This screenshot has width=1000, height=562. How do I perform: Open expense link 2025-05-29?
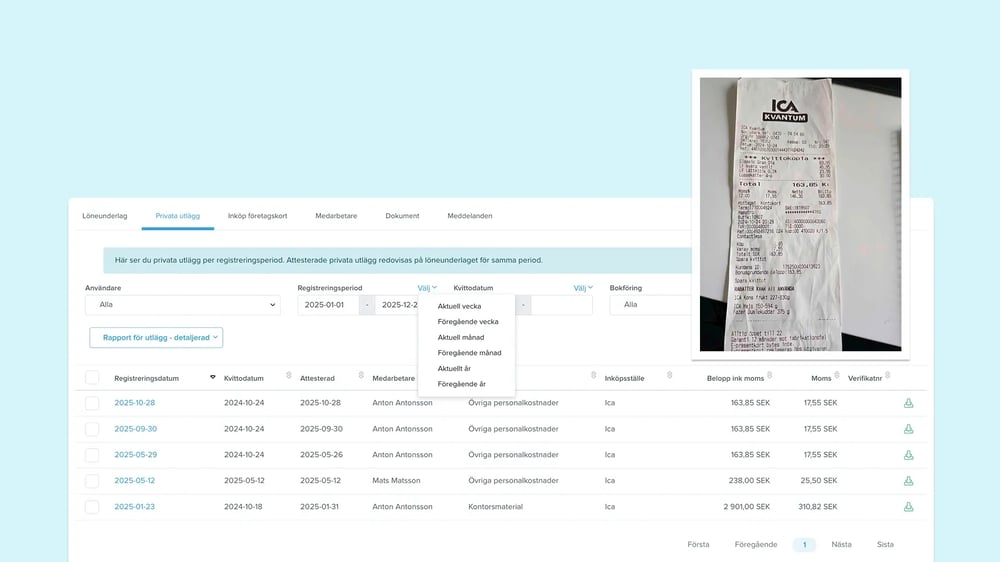click(x=135, y=455)
